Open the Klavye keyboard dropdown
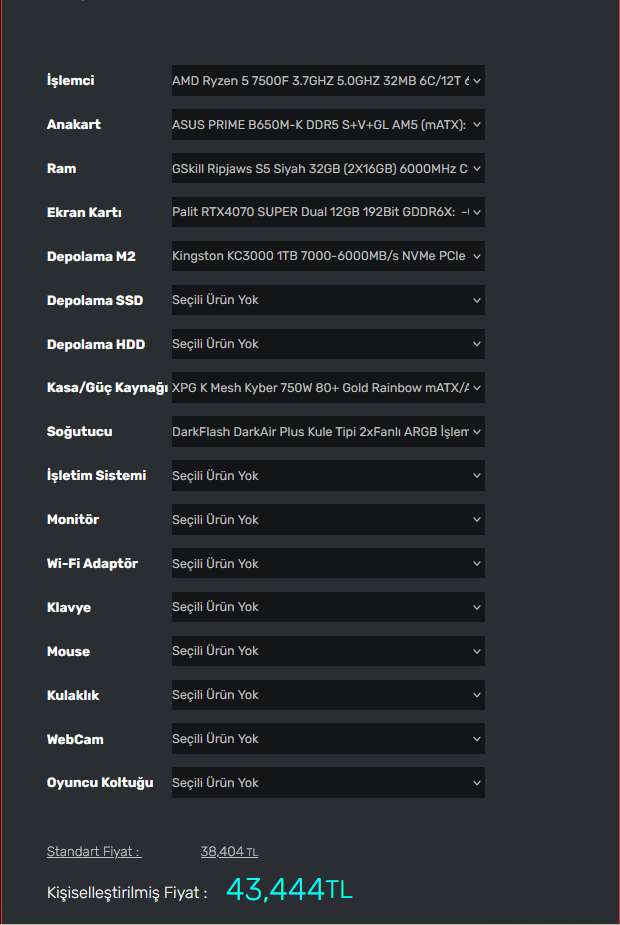 328,607
